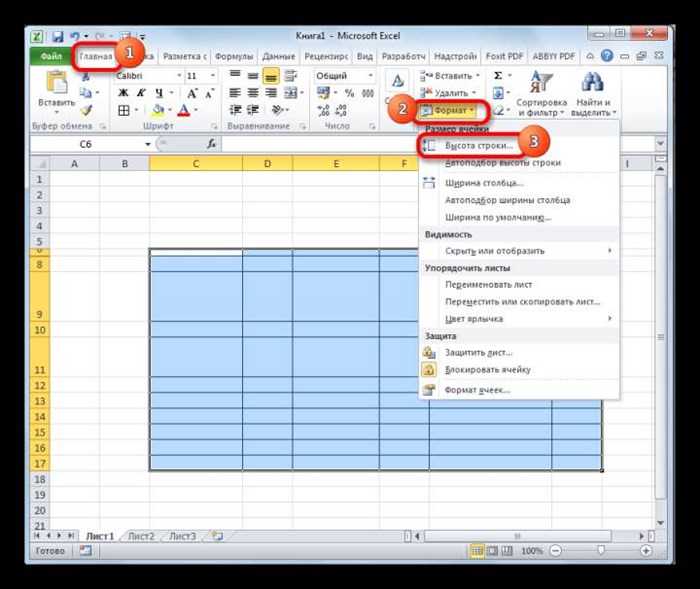700x589 pixels.
Task: Expand Цвет ярлычка submenu
Action: (519, 319)
